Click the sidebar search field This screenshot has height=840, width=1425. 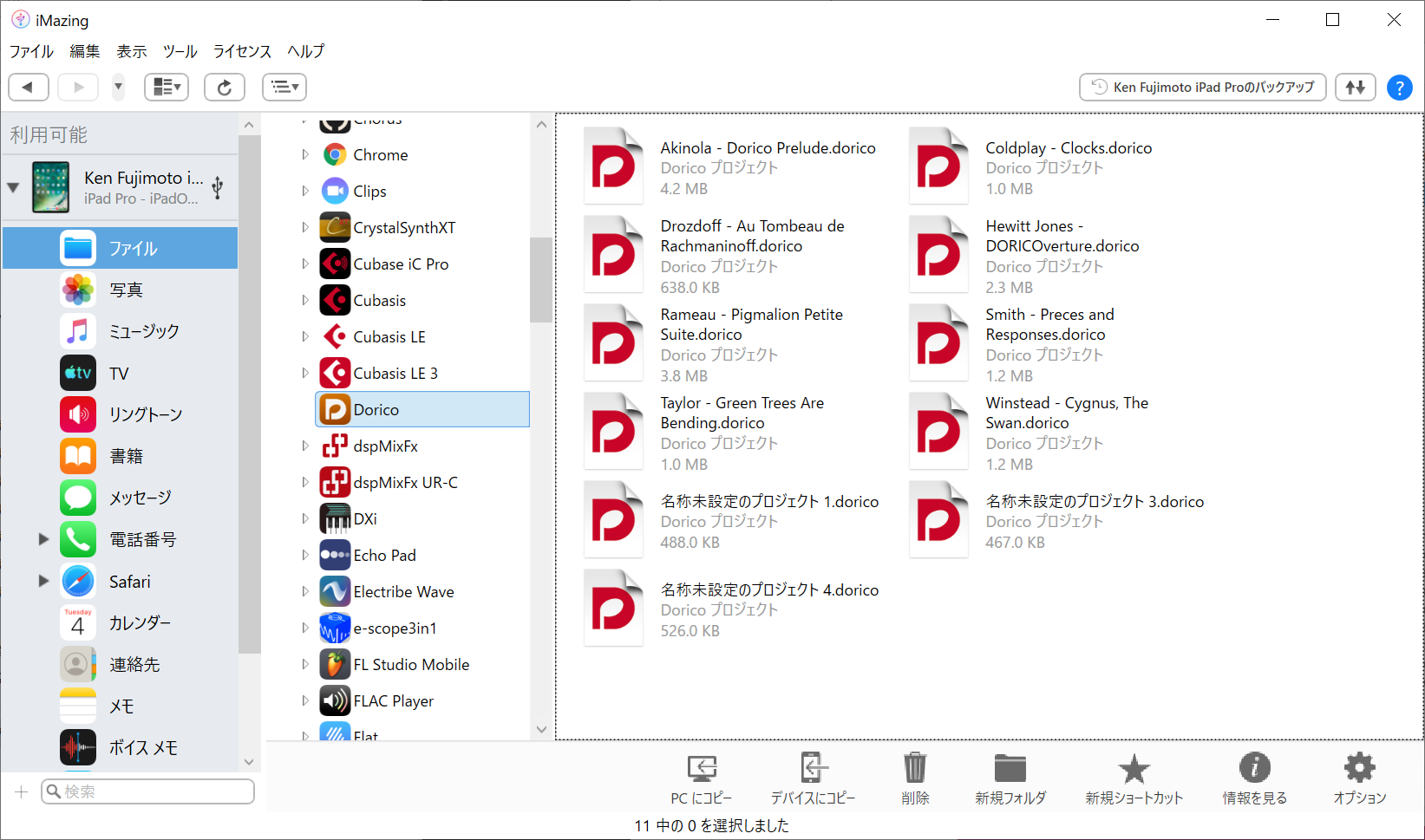(x=147, y=791)
